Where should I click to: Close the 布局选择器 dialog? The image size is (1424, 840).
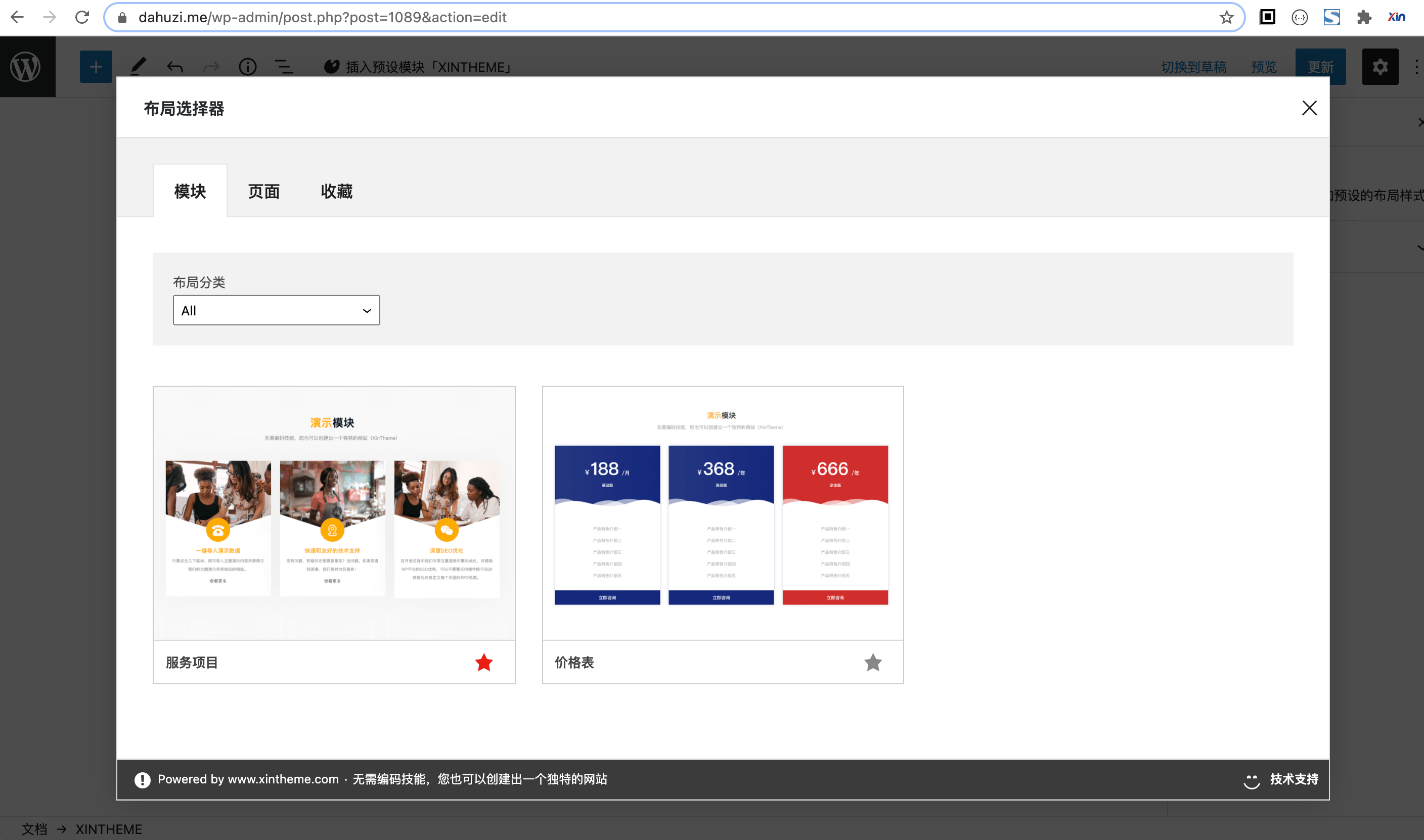[1309, 108]
